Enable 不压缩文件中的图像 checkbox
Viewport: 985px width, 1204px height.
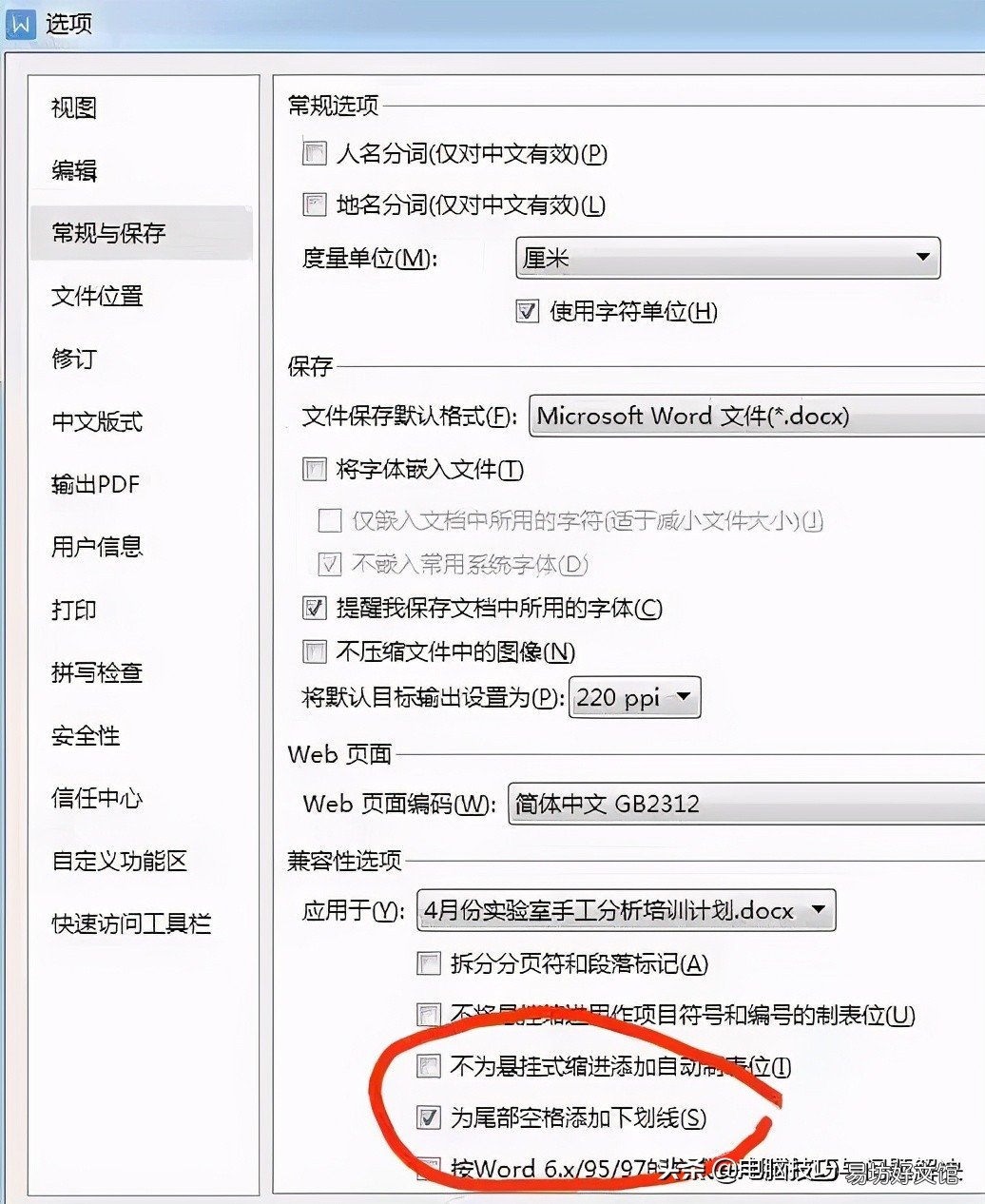pyautogui.click(x=315, y=651)
